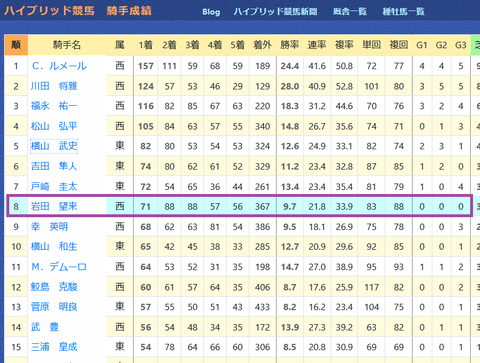This screenshot has height=363, width=480.
Task: Sort by the G2 column header
Action: point(441,45)
